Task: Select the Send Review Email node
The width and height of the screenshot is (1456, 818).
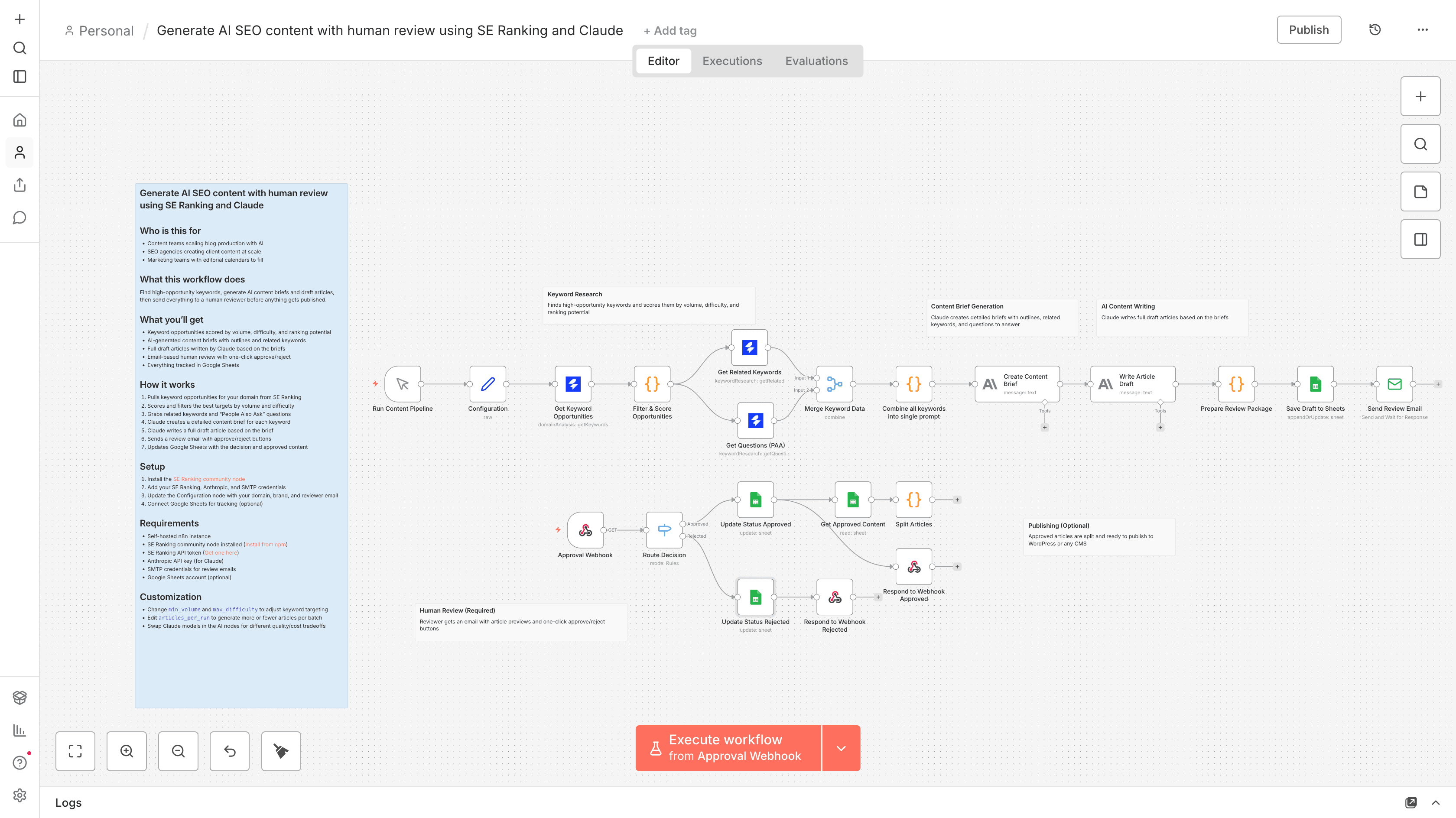Action: click(1394, 384)
